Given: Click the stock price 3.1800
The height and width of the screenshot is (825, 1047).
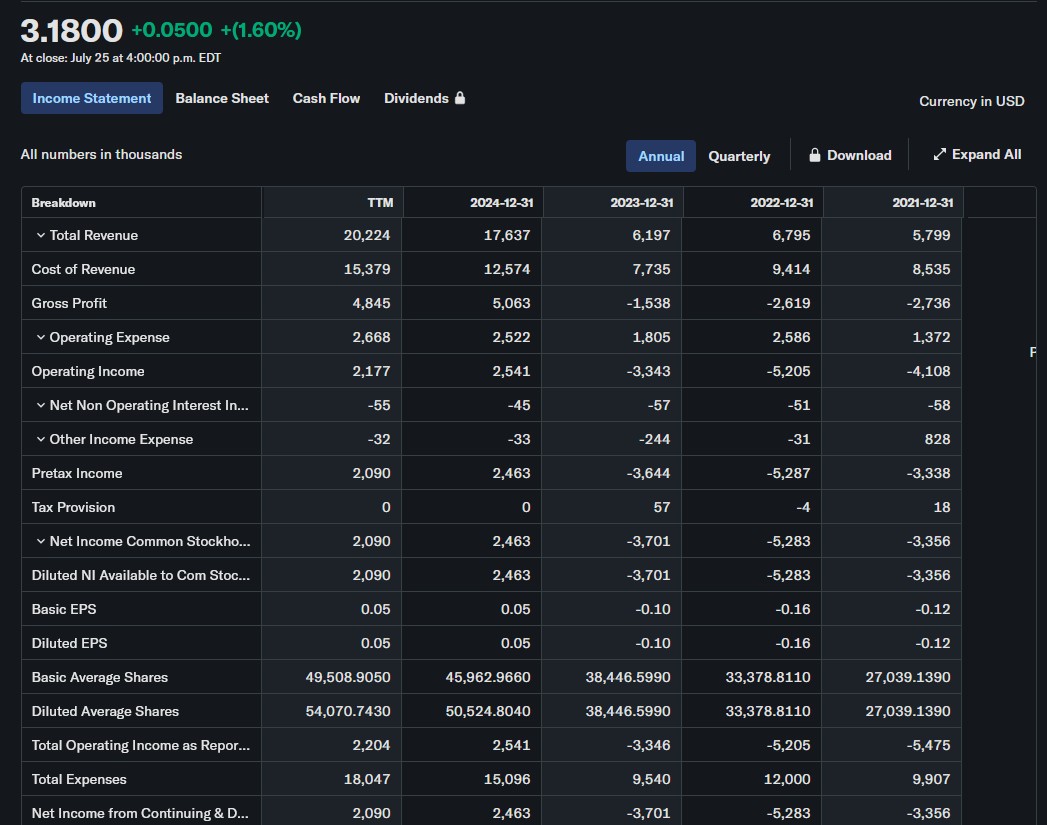Looking at the screenshot, I should pos(71,31).
